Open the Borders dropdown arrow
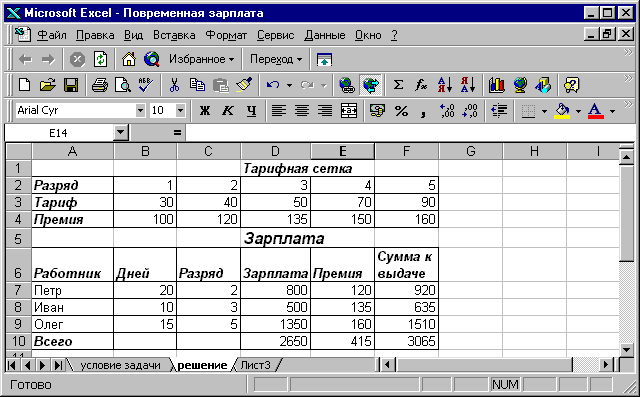The image size is (640, 397). coord(544,111)
